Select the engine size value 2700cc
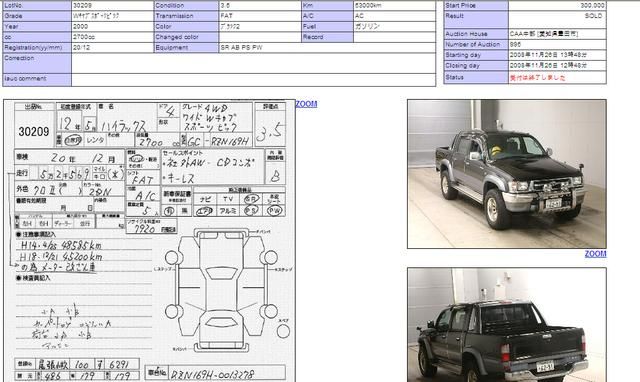 pyautogui.click(x=84, y=37)
